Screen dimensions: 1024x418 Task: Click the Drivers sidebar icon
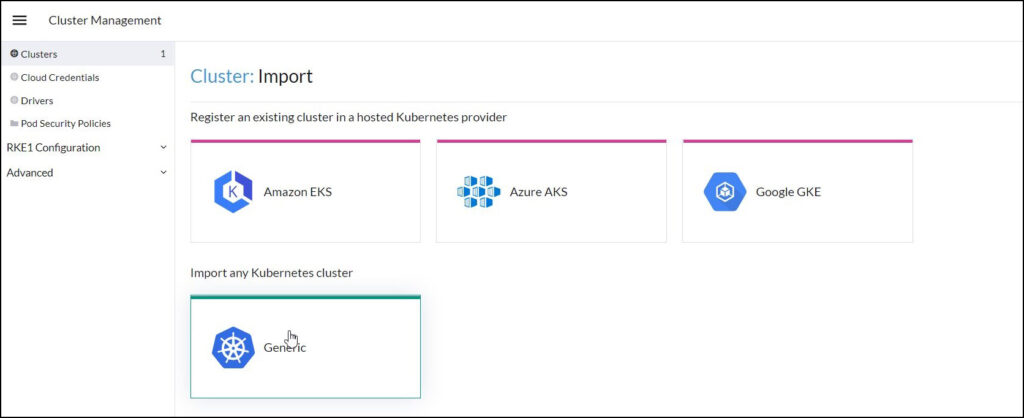[14, 100]
